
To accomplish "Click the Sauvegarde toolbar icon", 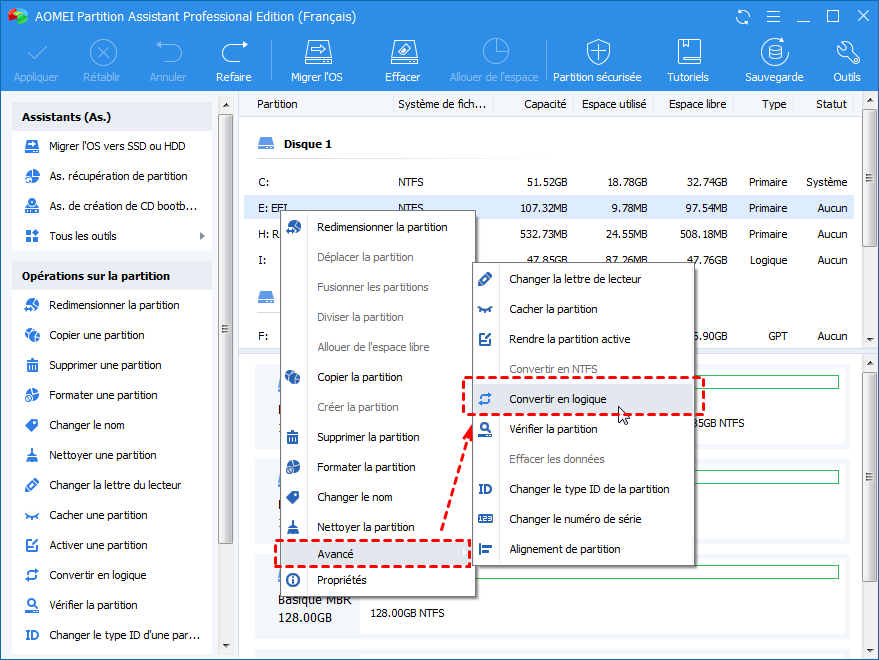I will (773, 53).
